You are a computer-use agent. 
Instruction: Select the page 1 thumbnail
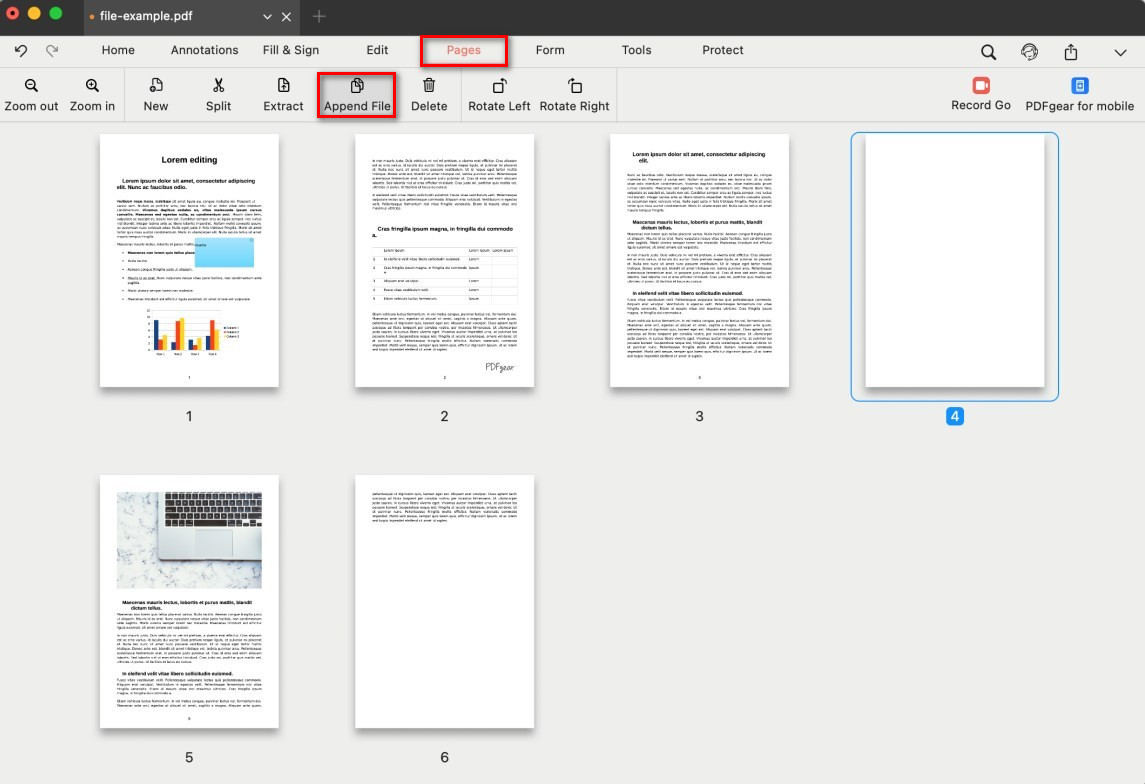(x=189, y=260)
